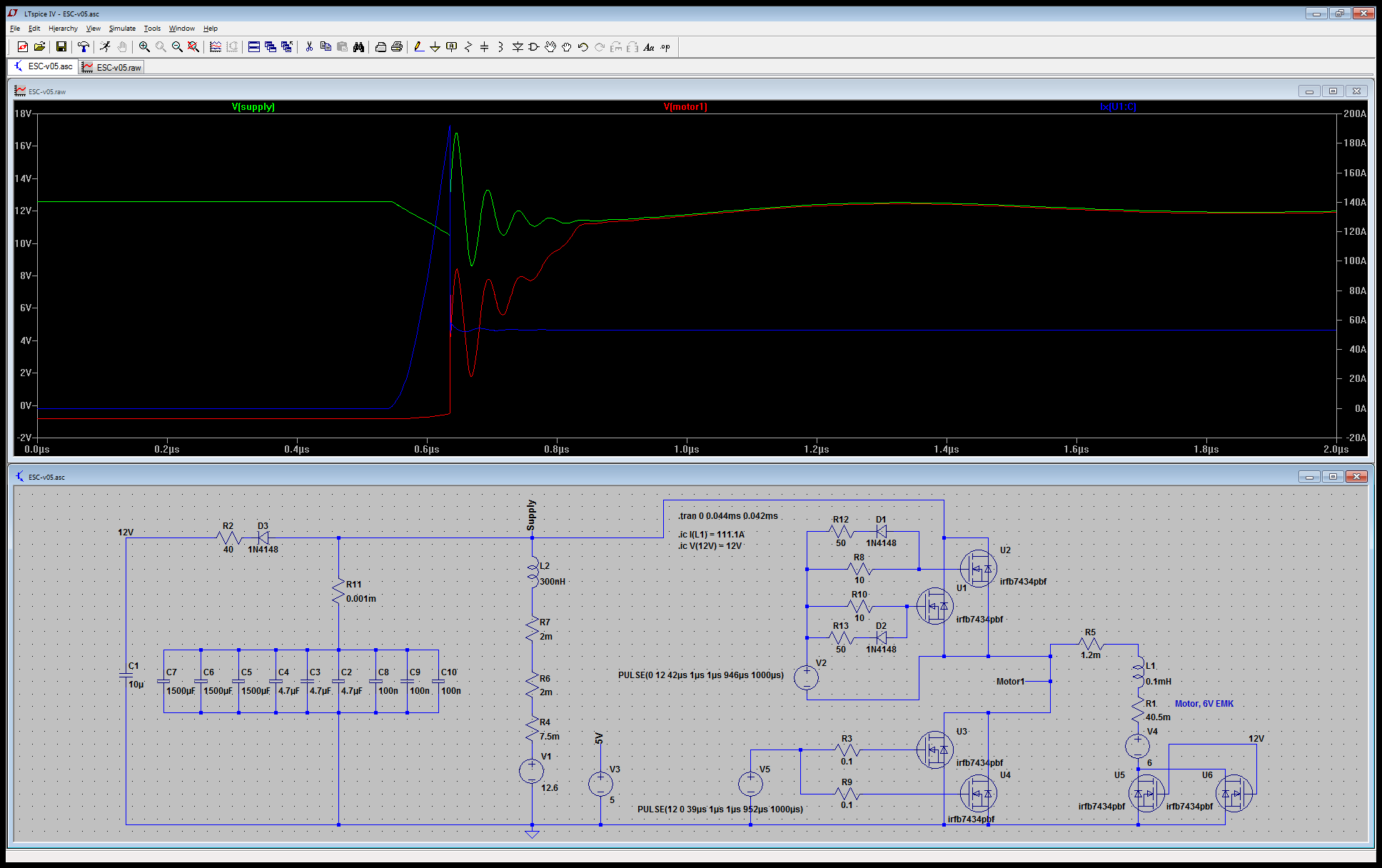Autorange the plot with the waveform icon
Image resolution: width=1382 pixels, height=868 pixels.
[216, 47]
